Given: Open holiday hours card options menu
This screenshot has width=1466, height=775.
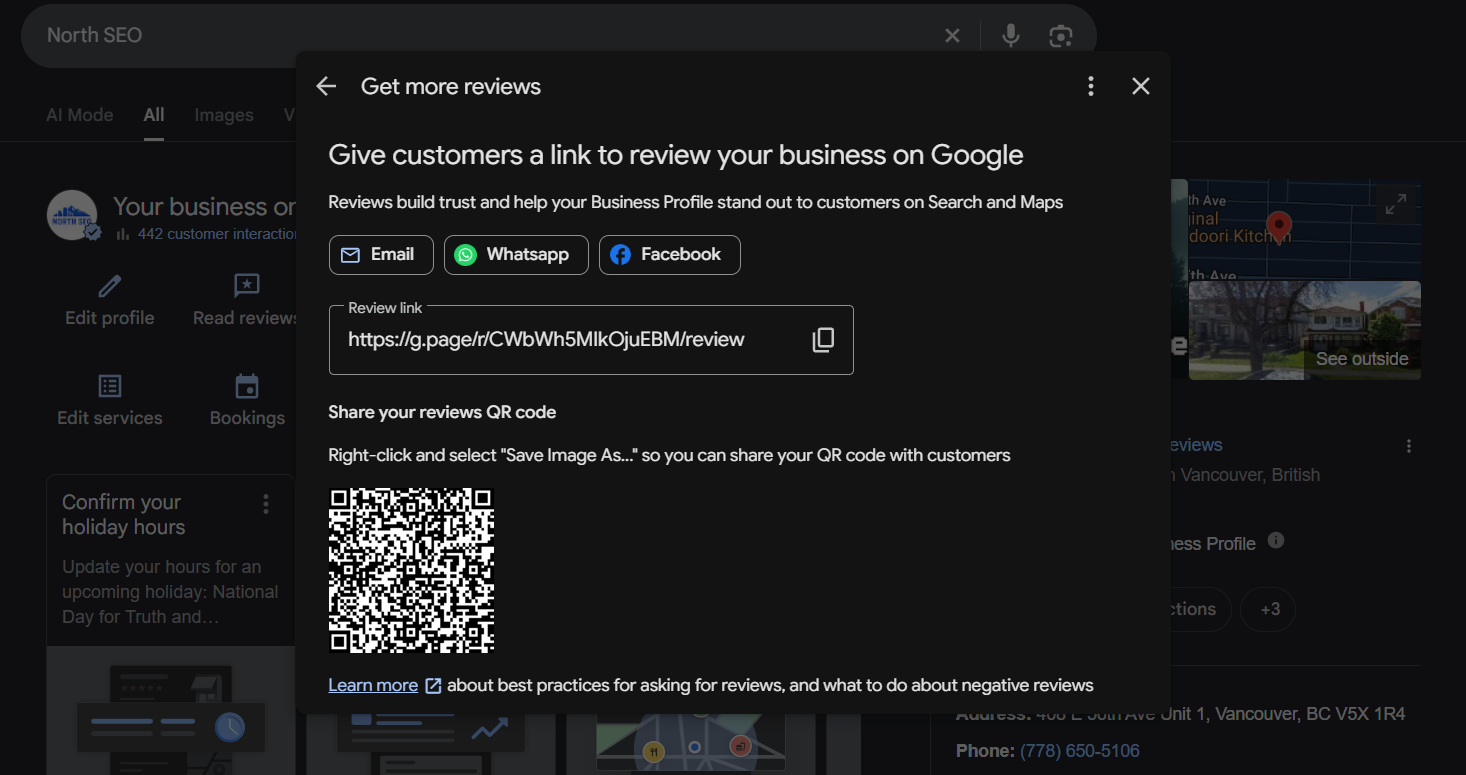Looking at the screenshot, I should coord(266,504).
